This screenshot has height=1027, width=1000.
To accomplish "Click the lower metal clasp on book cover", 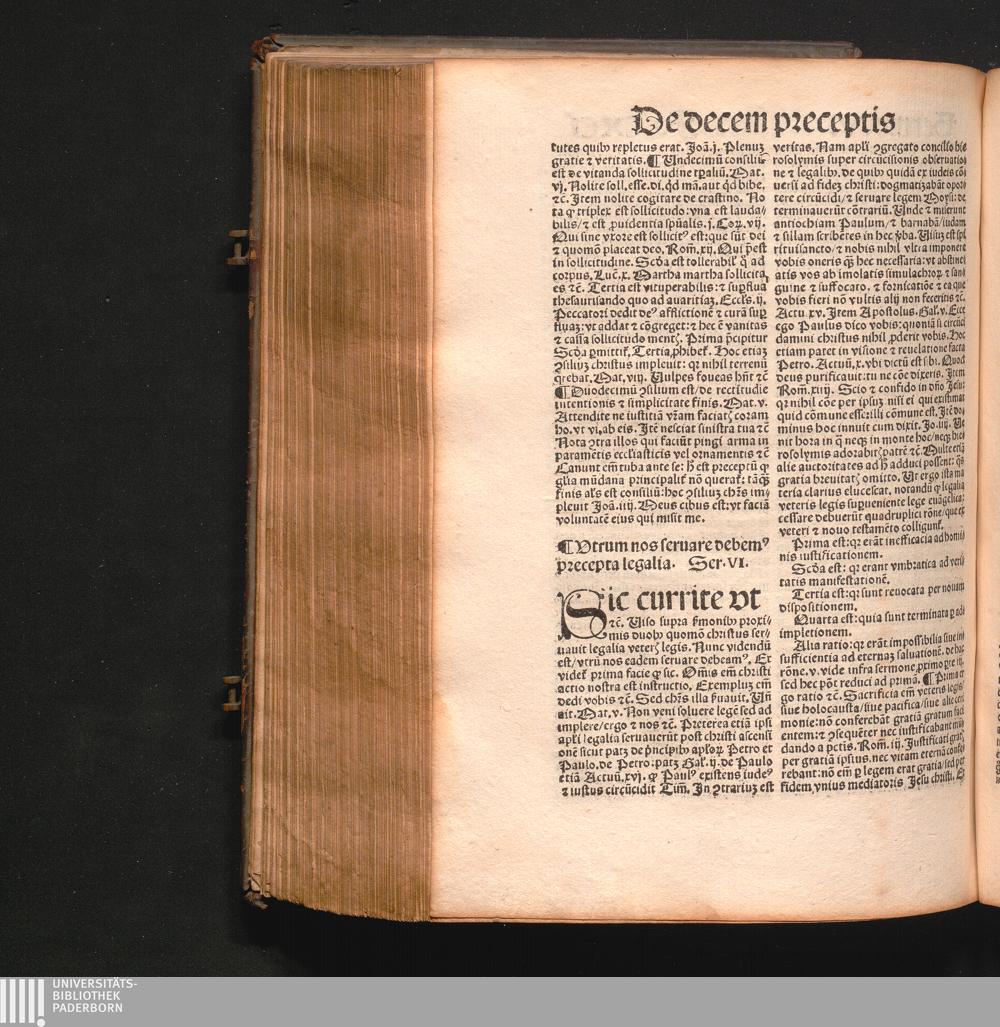I will 233,691.
